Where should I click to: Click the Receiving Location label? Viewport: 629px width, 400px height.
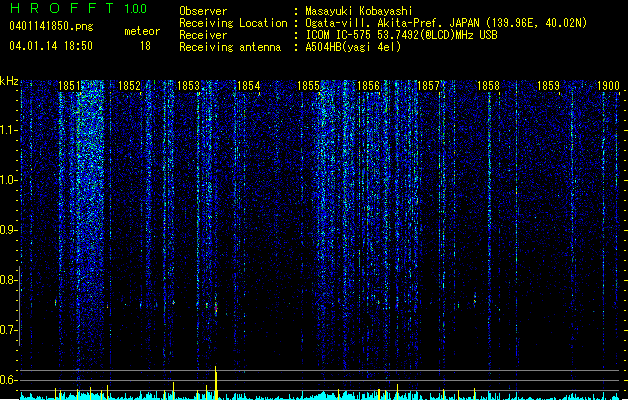(x=233, y=23)
